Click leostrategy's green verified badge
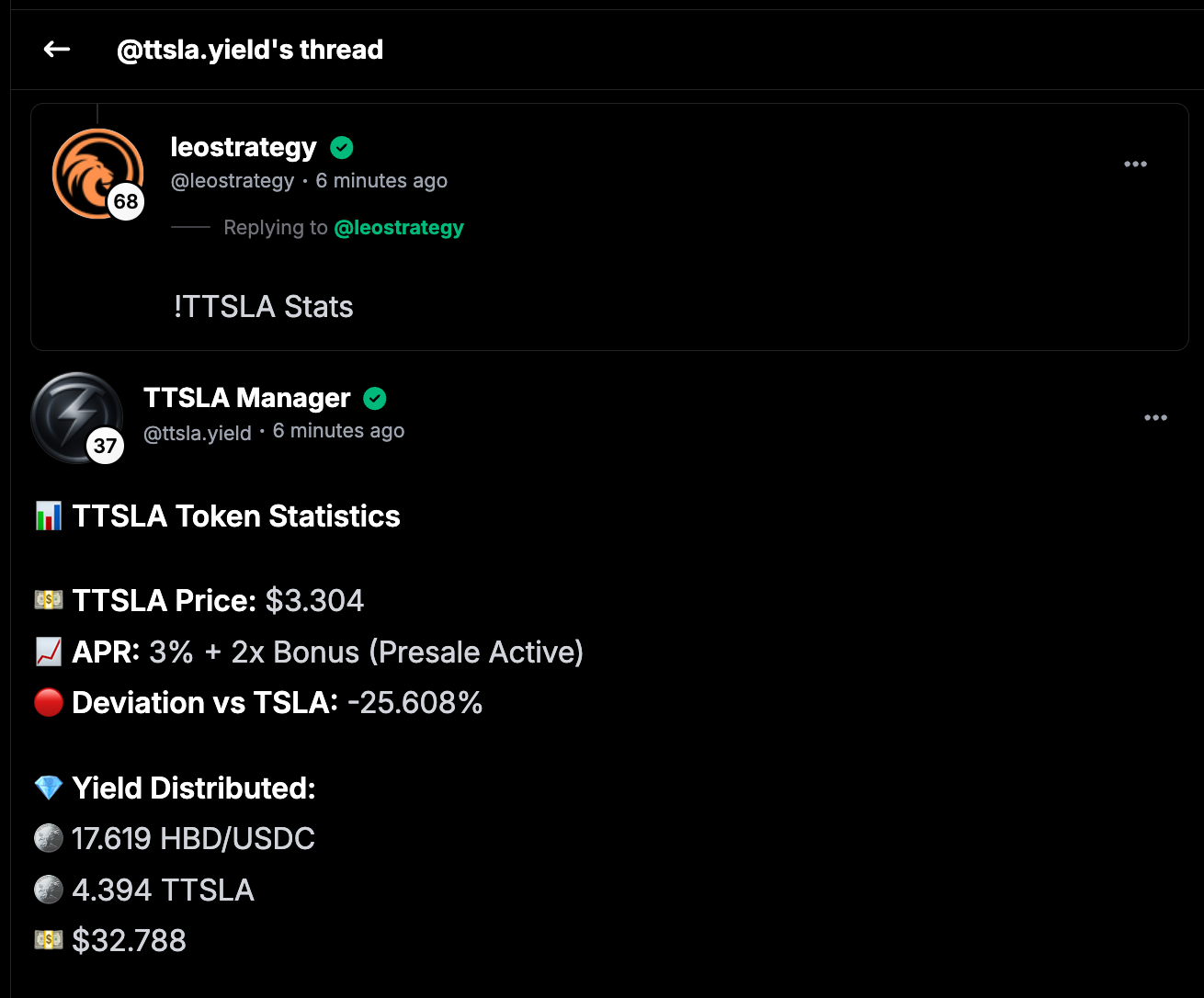This screenshot has height=998, width=1204. (x=342, y=148)
